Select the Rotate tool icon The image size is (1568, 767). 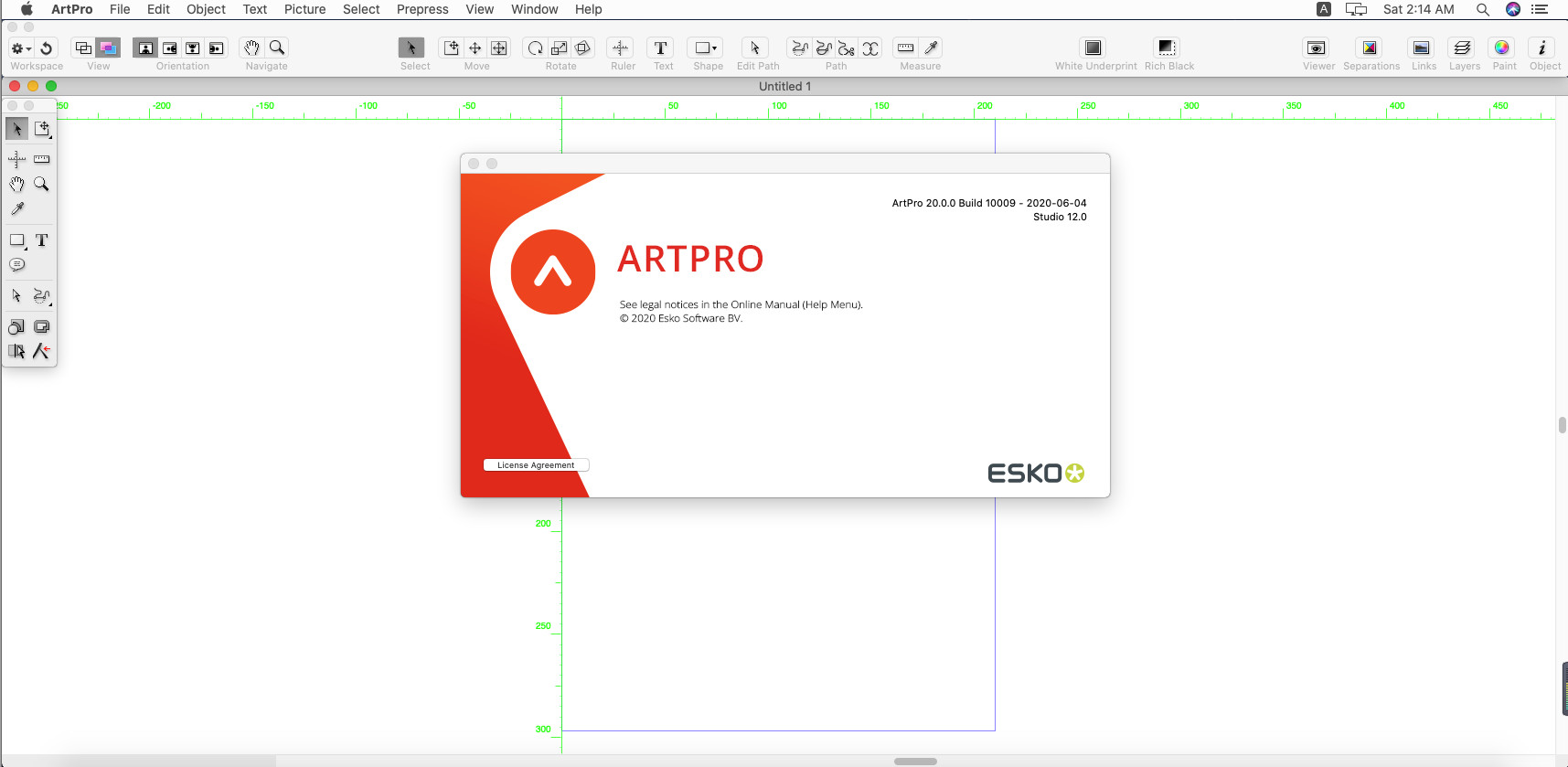coord(536,48)
